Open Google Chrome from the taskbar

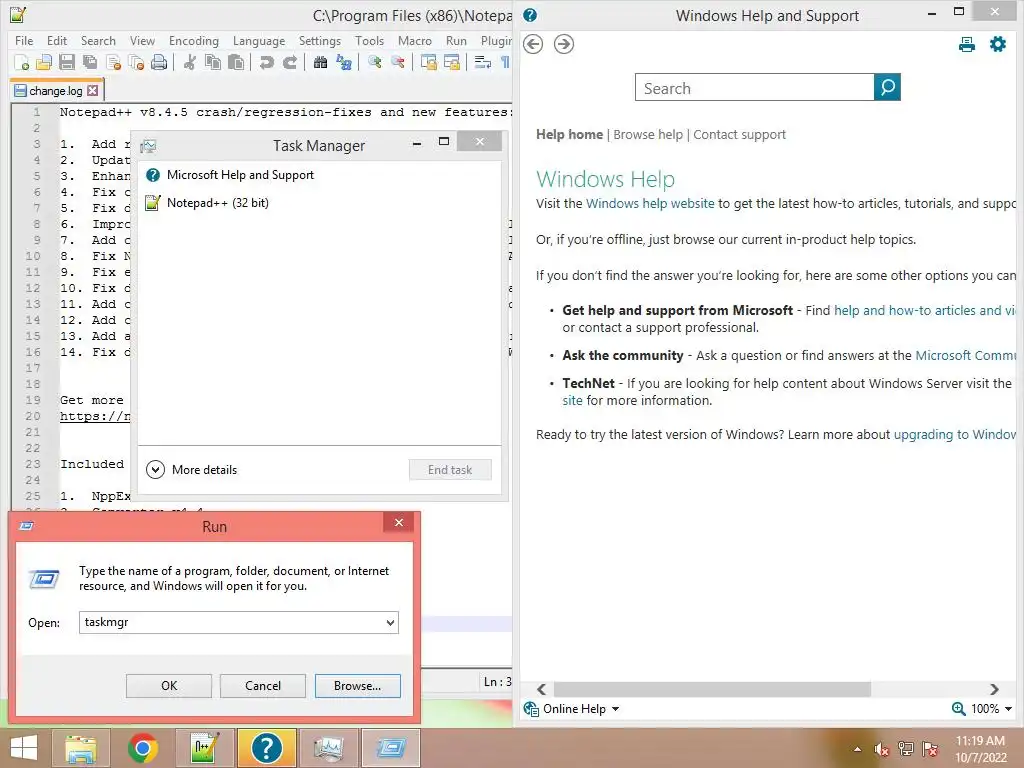142,748
